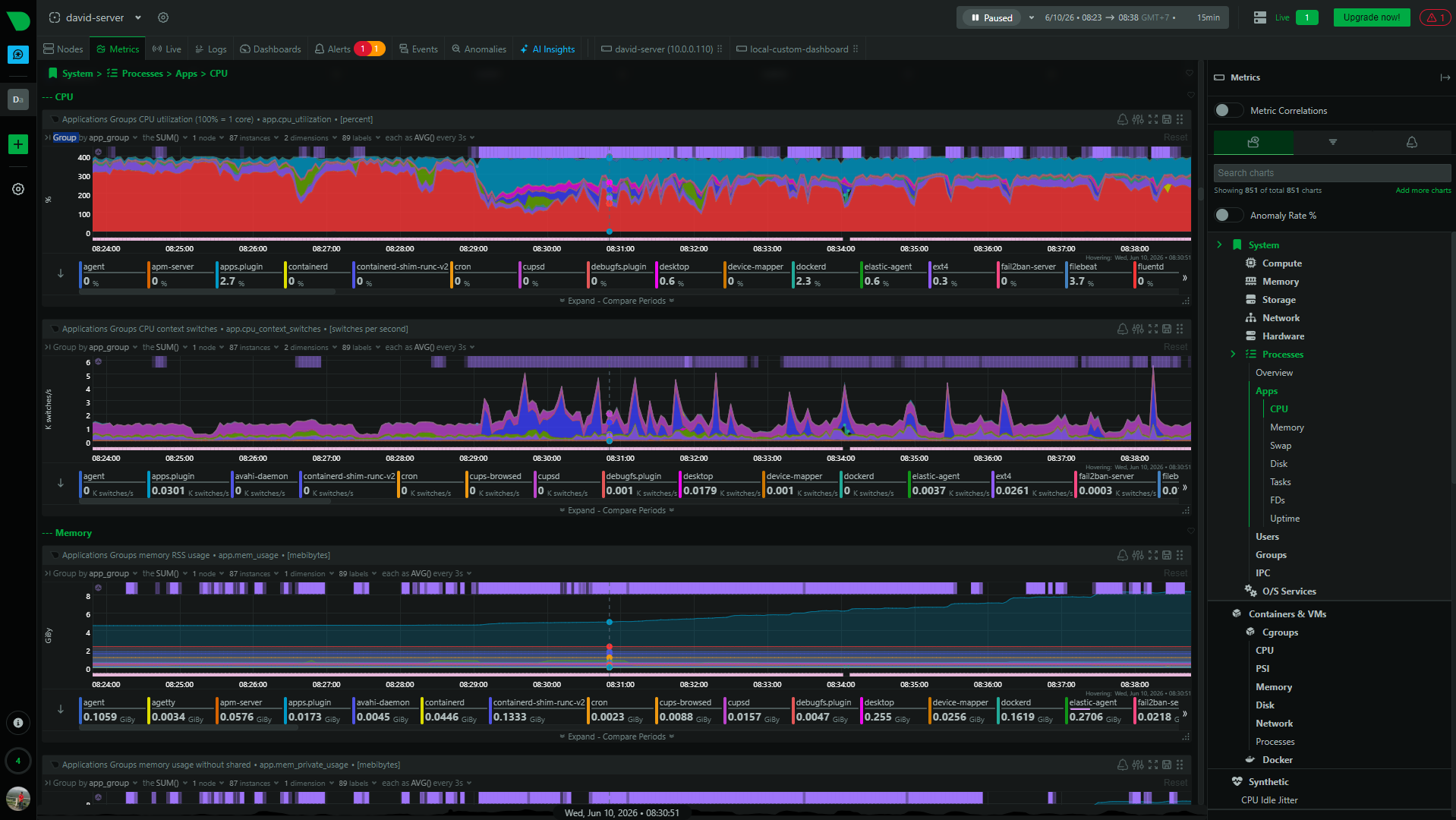
Task: Select Docker in metrics tree
Action: tap(1277, 759)
